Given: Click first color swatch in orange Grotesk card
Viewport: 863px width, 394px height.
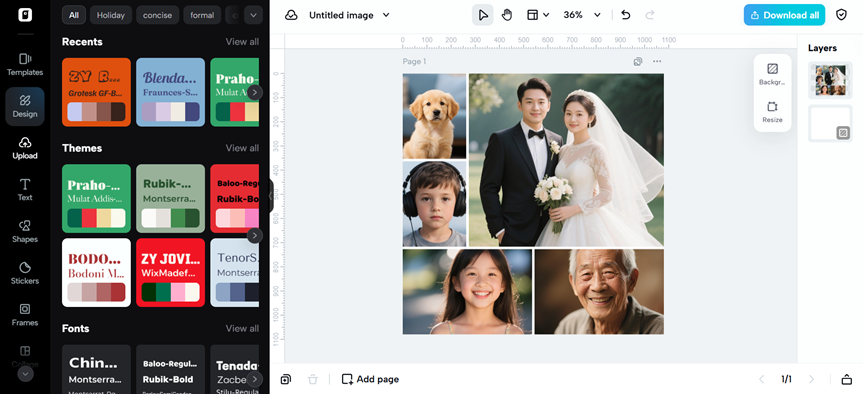Looking at the screenshot, I should pos(75,112).
